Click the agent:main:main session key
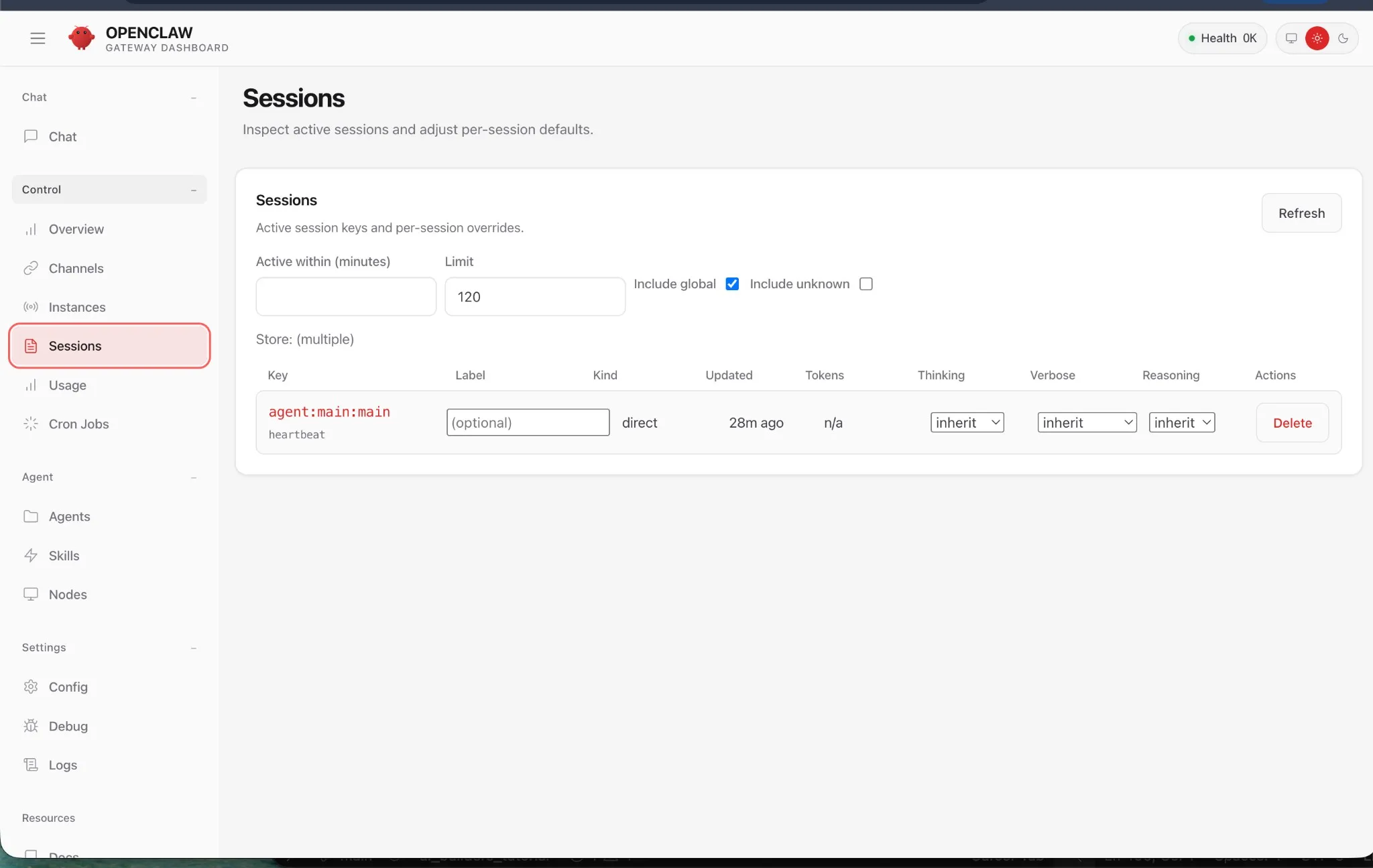1373x868 pixels. coord(329,412)
